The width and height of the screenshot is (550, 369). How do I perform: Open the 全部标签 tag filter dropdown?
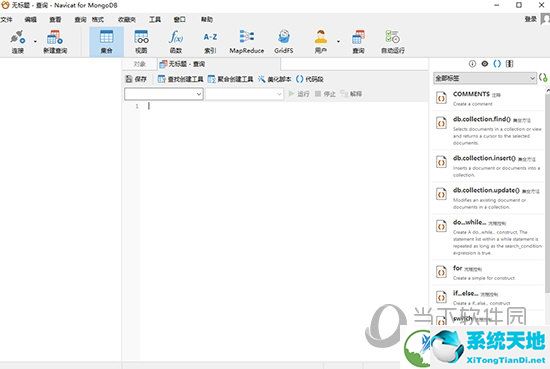coord(485,78)
